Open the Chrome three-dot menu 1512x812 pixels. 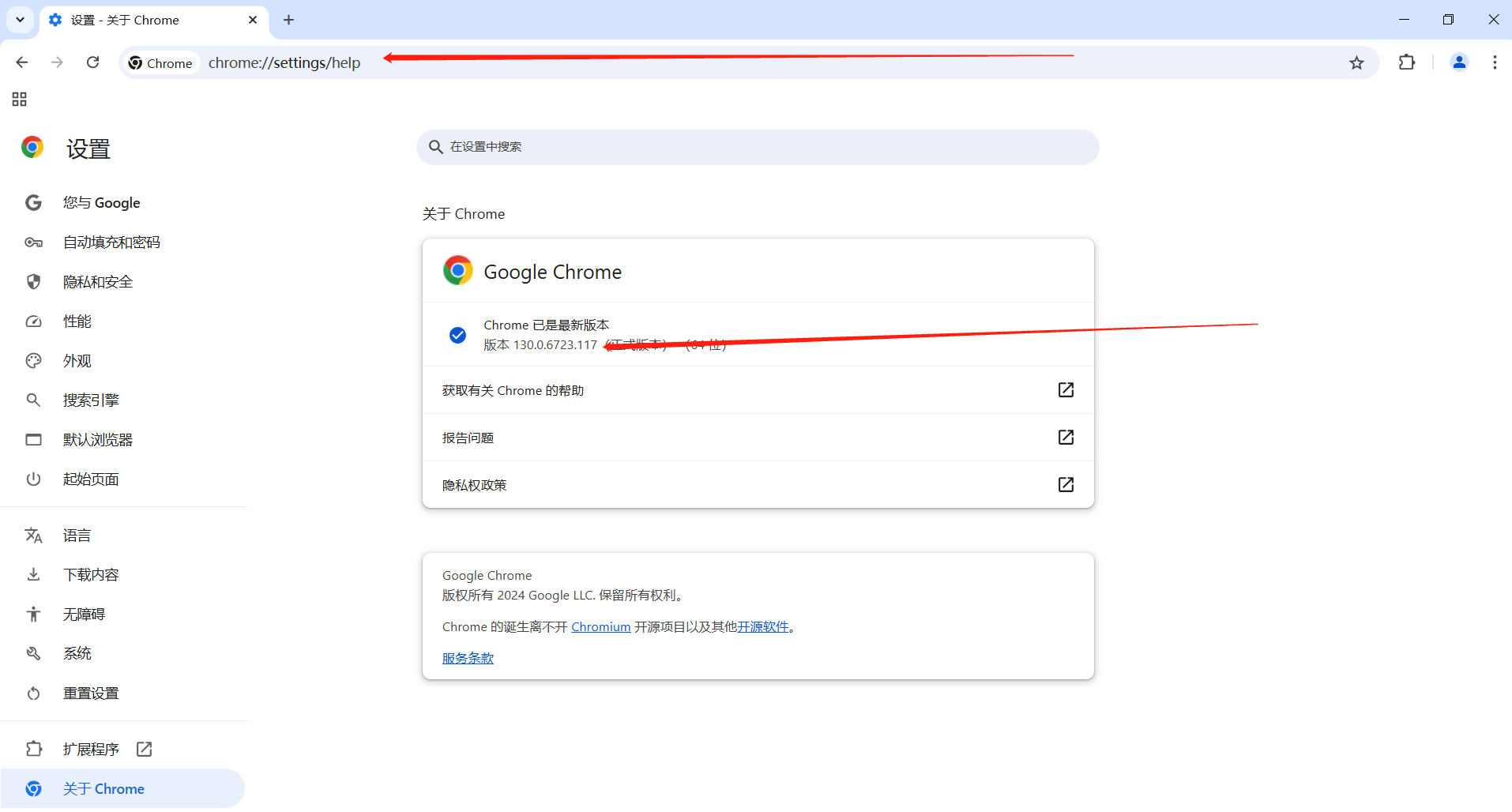coord(1495,62)
